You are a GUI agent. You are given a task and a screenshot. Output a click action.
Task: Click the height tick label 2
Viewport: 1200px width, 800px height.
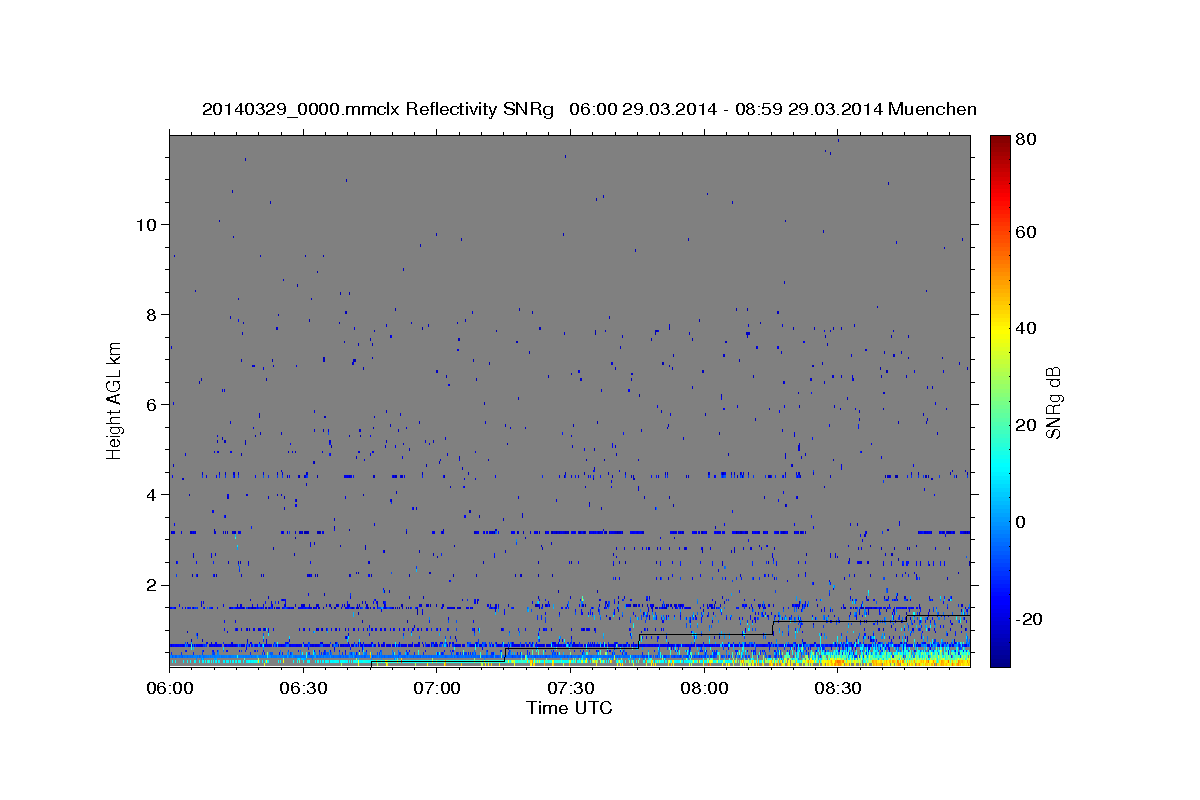pyautogui.click(x=152, y=585)
